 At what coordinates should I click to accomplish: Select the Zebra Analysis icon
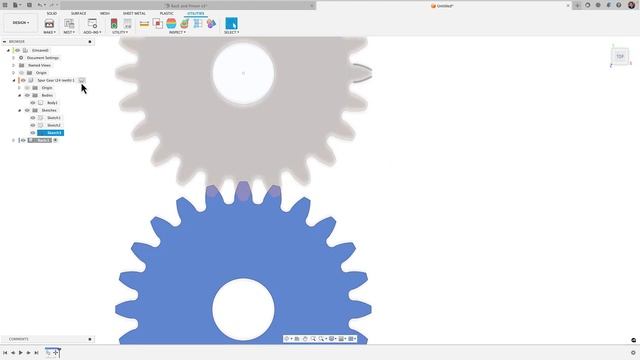[171, 24]
